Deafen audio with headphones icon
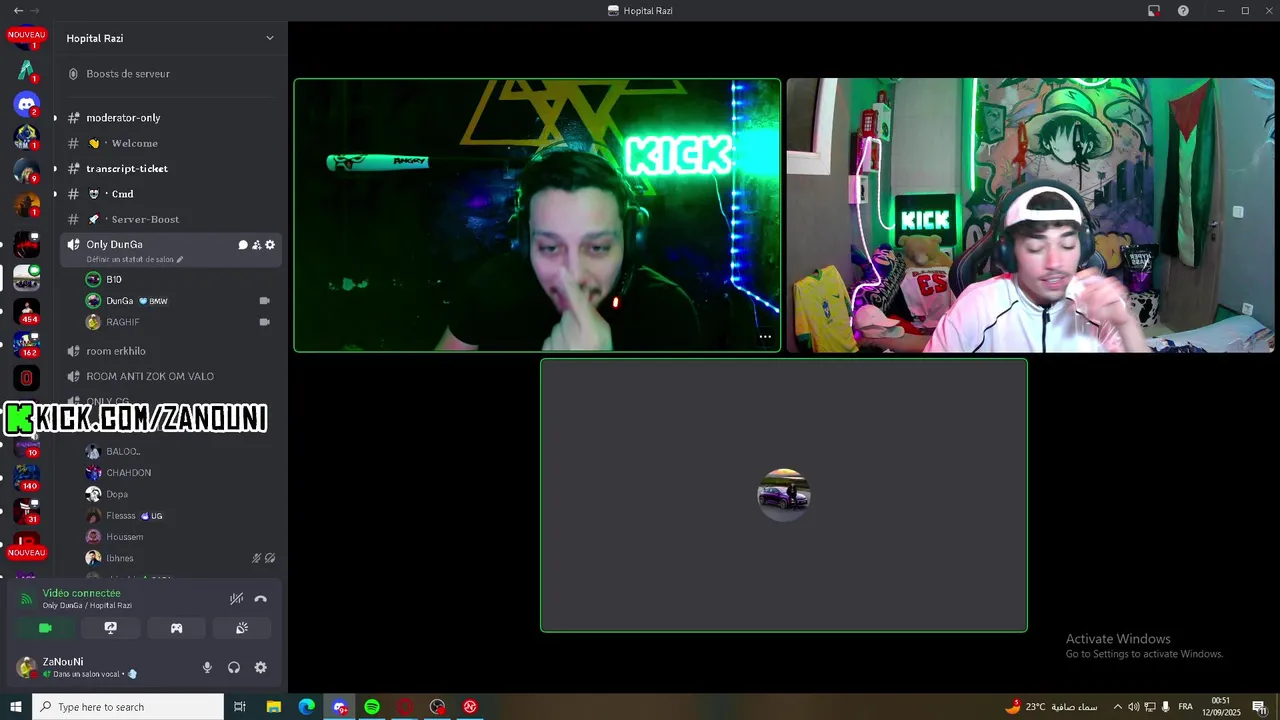The width and height of the screenshot is (1280, 720). [x=234, y=668]
